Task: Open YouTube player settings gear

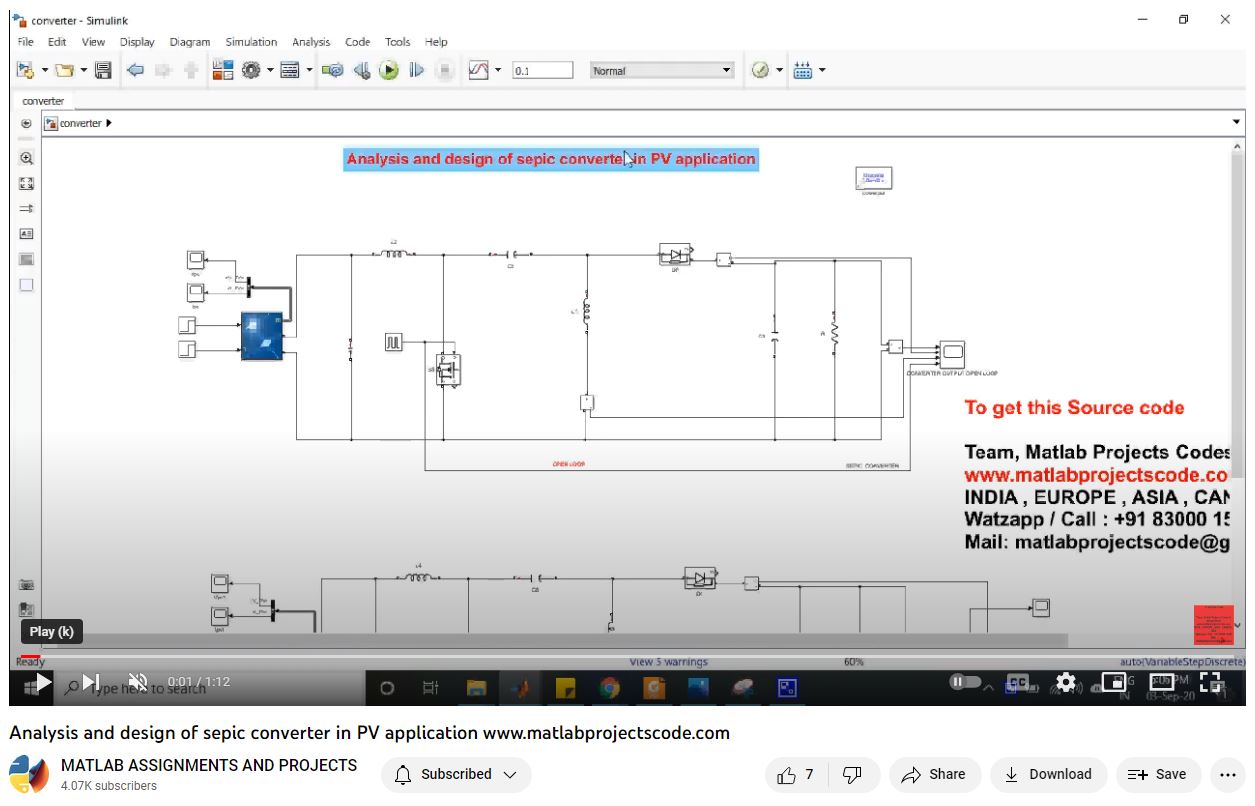Action: coord(1066,682)
